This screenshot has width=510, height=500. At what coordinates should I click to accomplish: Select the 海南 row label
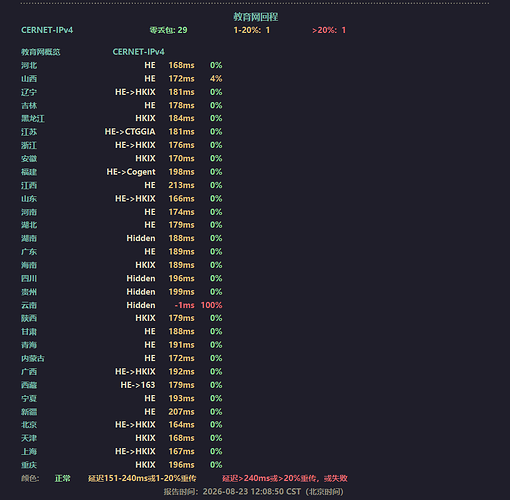click(29, 265)
